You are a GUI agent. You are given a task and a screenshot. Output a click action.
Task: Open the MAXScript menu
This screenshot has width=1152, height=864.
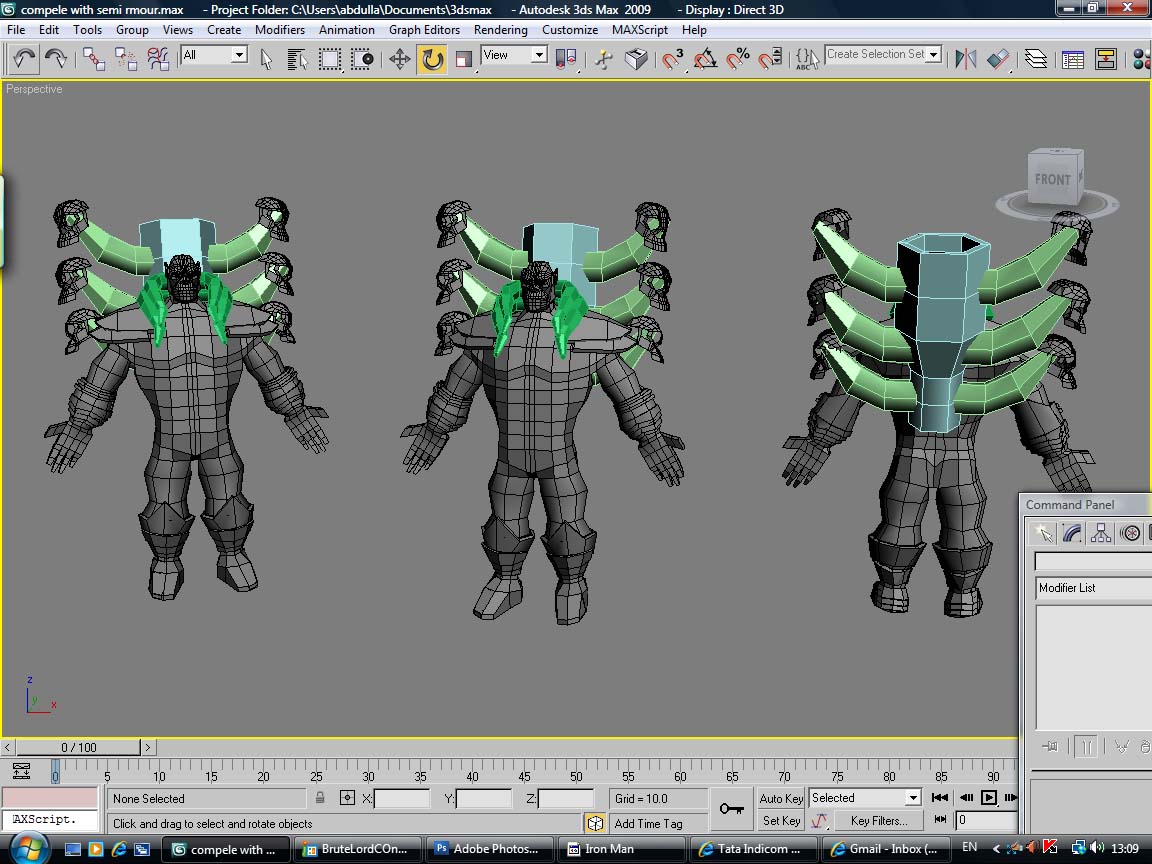(x=640, y=30)
